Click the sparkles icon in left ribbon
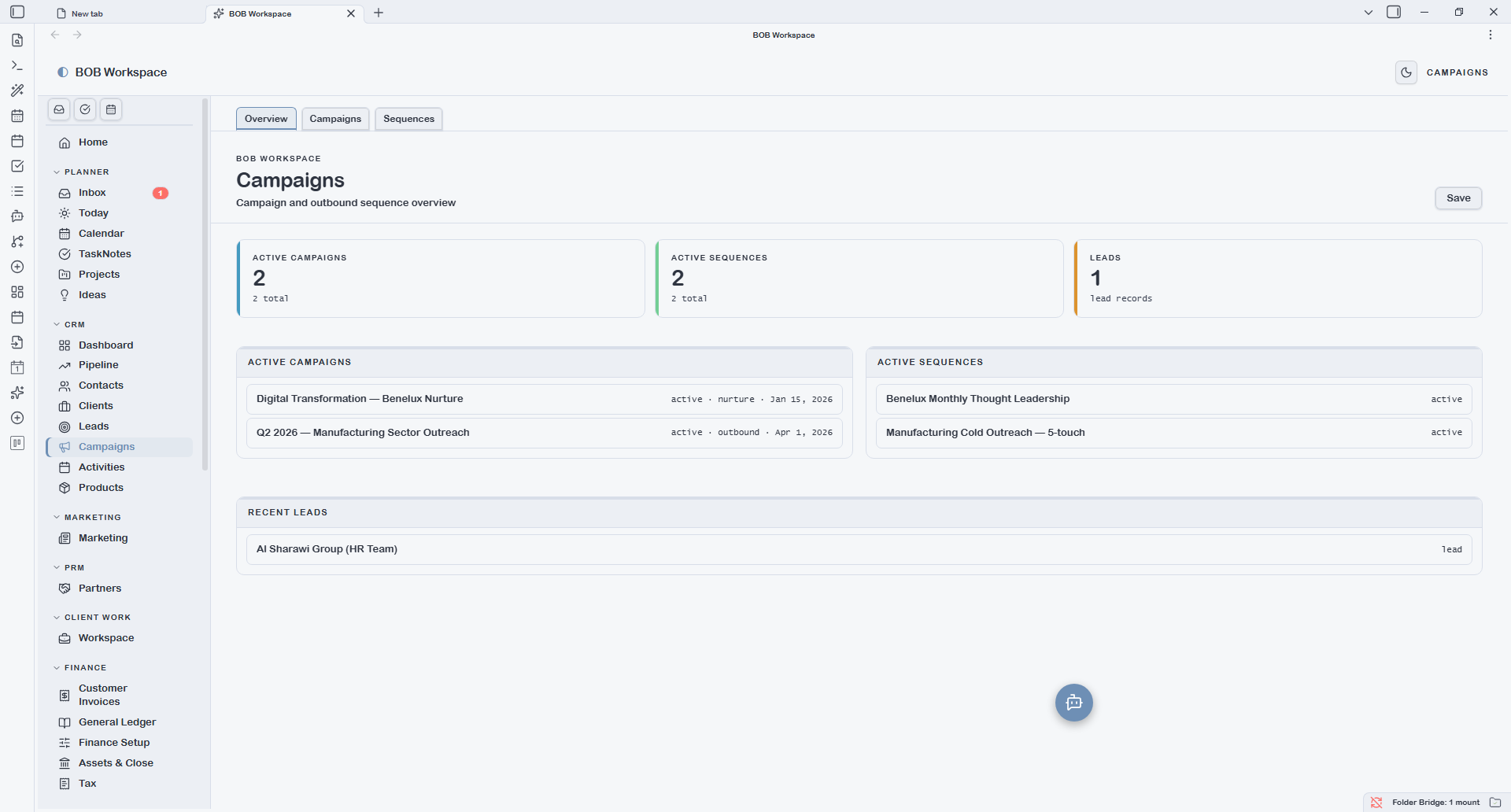This screenshot has height=812, width=1511. point(17,393)
